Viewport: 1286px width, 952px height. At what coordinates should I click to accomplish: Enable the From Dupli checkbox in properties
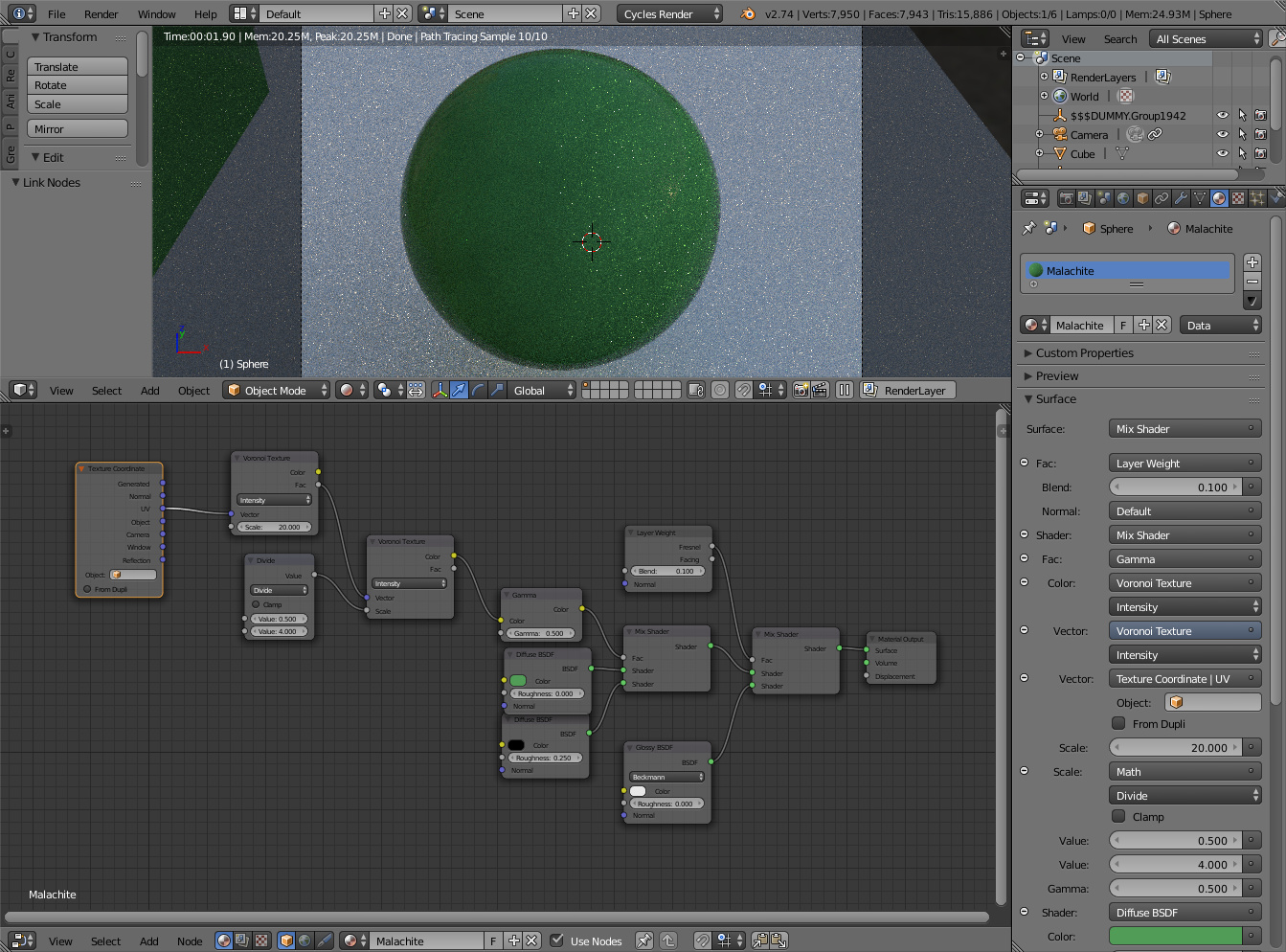pyautogui.click(x=1118, y=723)
